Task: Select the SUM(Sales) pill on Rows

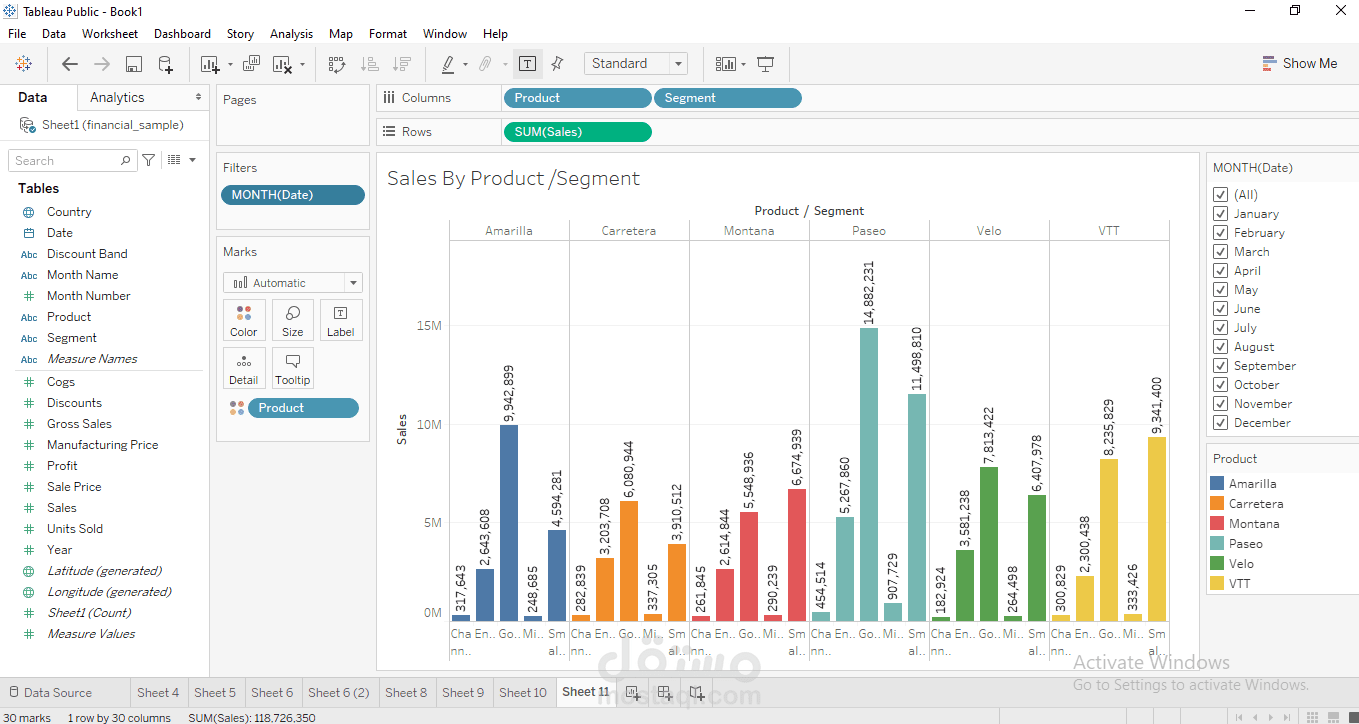Action: click(577, 132)
